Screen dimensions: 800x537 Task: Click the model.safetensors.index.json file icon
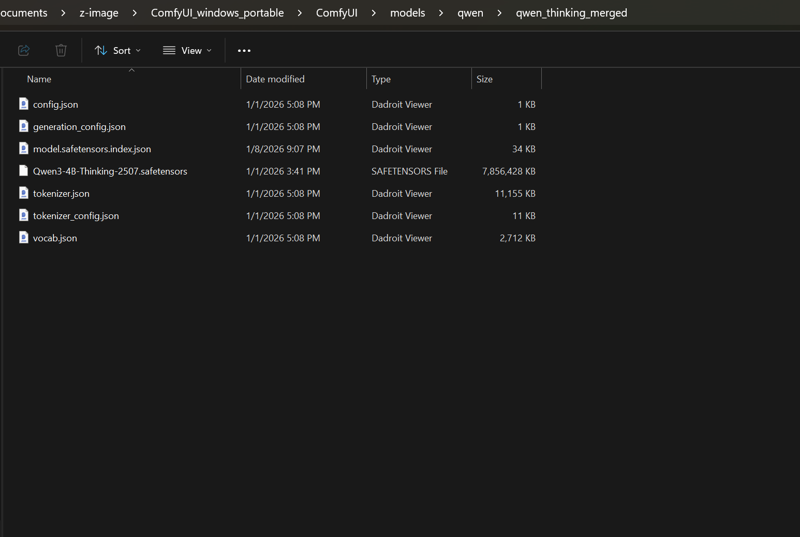(24, 149)
